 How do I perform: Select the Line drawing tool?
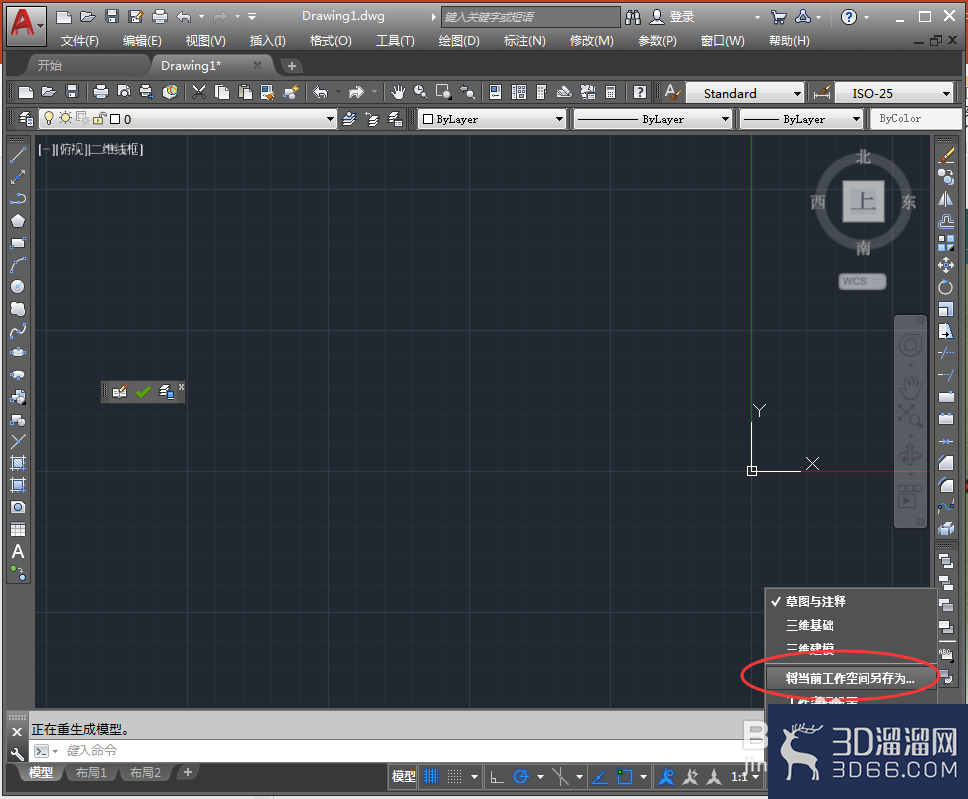coord(18,156)
